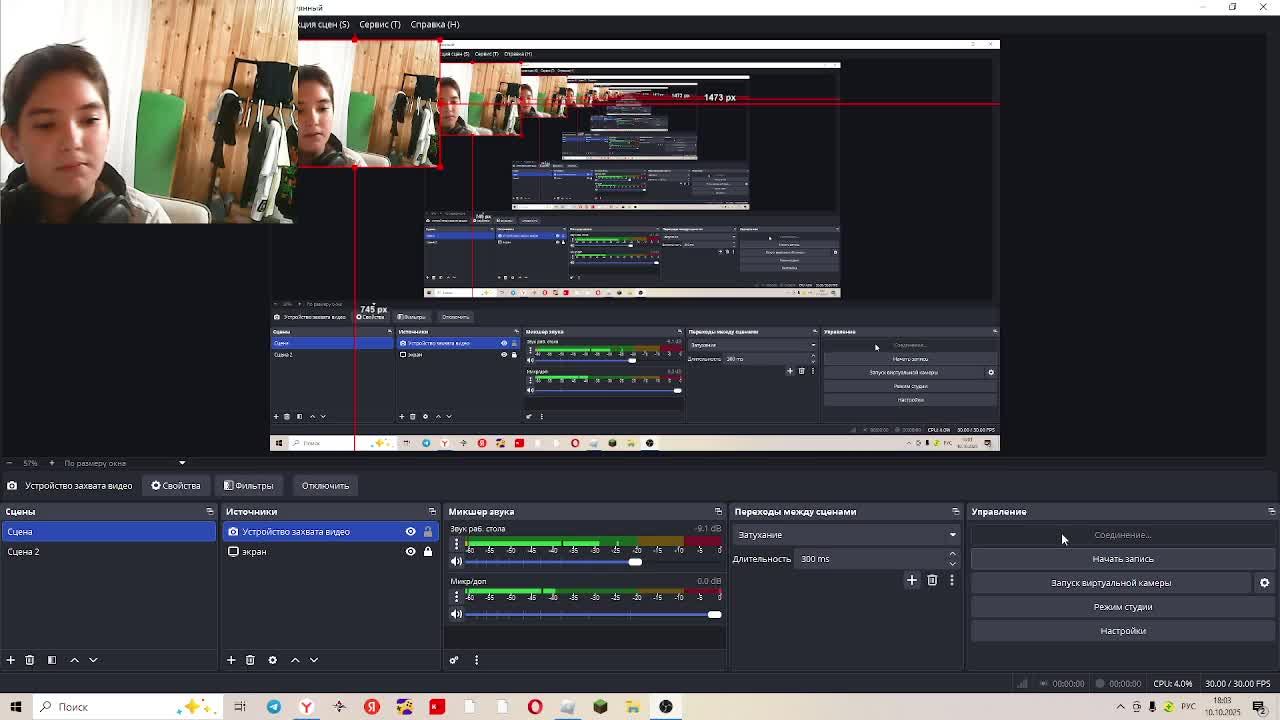Undock the Сцены panel
1280x720 pixels.
209,512
